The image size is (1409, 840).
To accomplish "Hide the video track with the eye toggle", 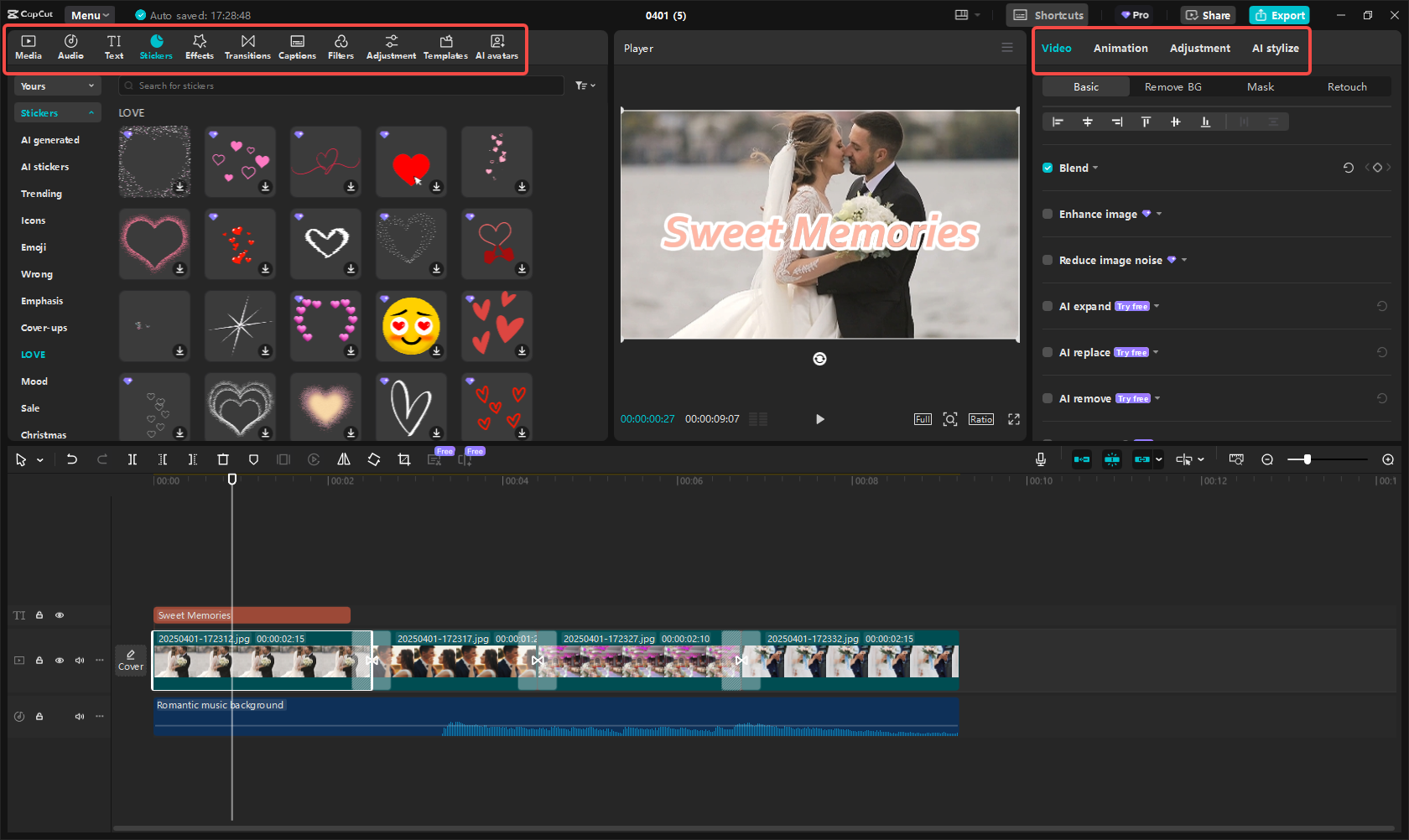I will (x=60, y=661).
